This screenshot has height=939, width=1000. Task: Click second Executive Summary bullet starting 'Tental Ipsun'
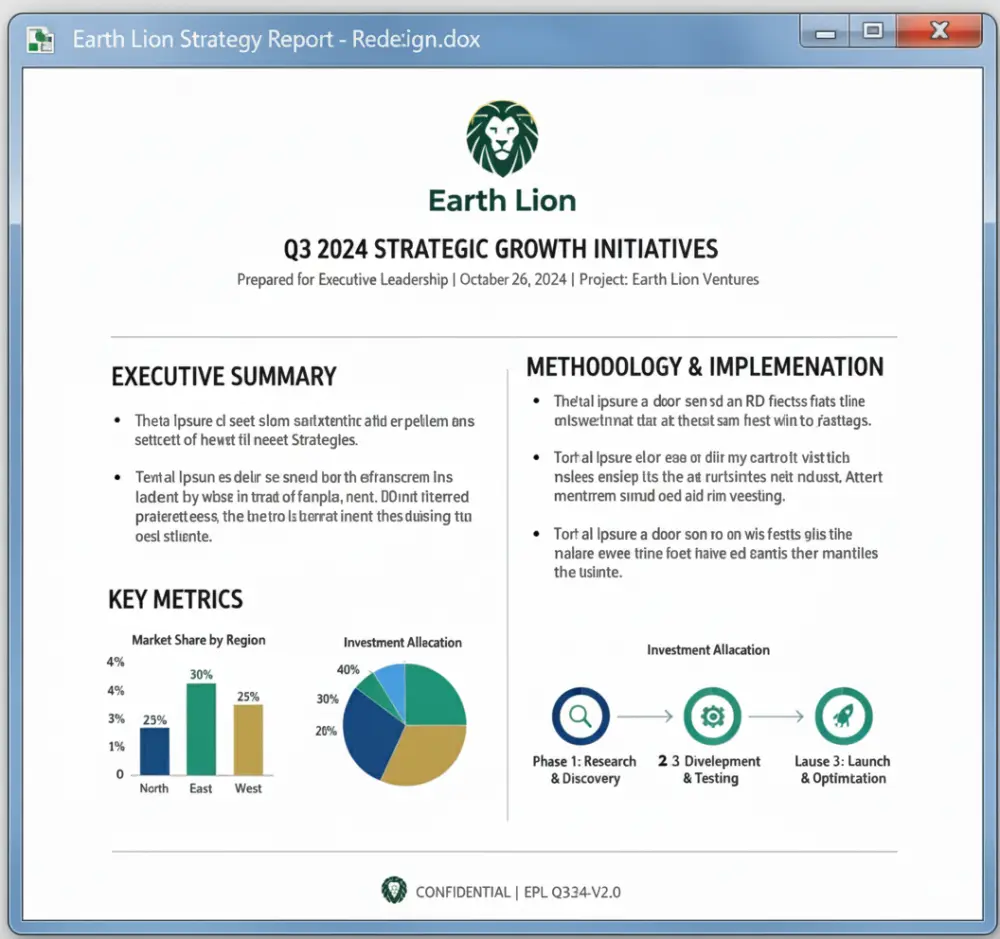point(303,506)
